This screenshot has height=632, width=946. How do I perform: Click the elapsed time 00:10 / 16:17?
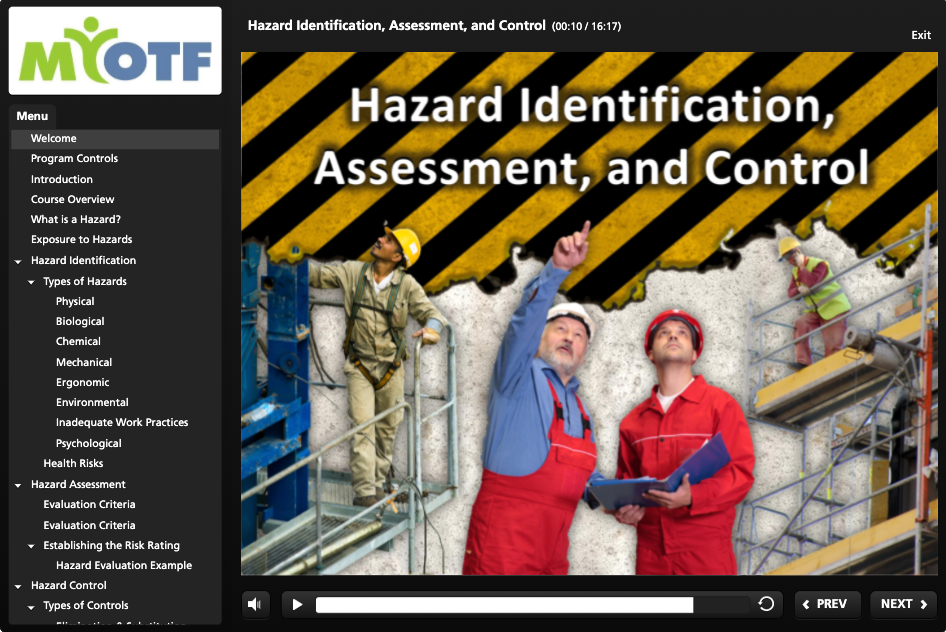pos(586,26)
